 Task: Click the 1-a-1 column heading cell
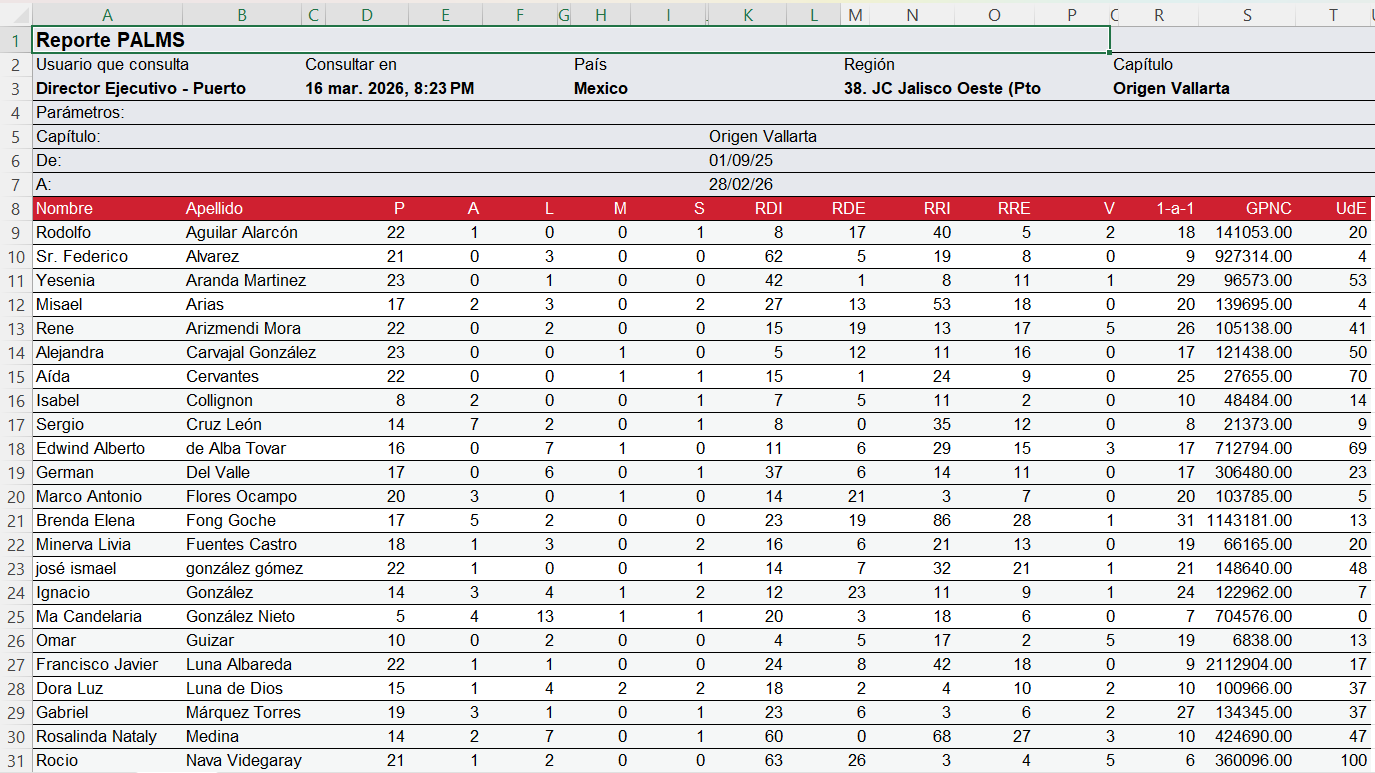tap(1175, 208)
